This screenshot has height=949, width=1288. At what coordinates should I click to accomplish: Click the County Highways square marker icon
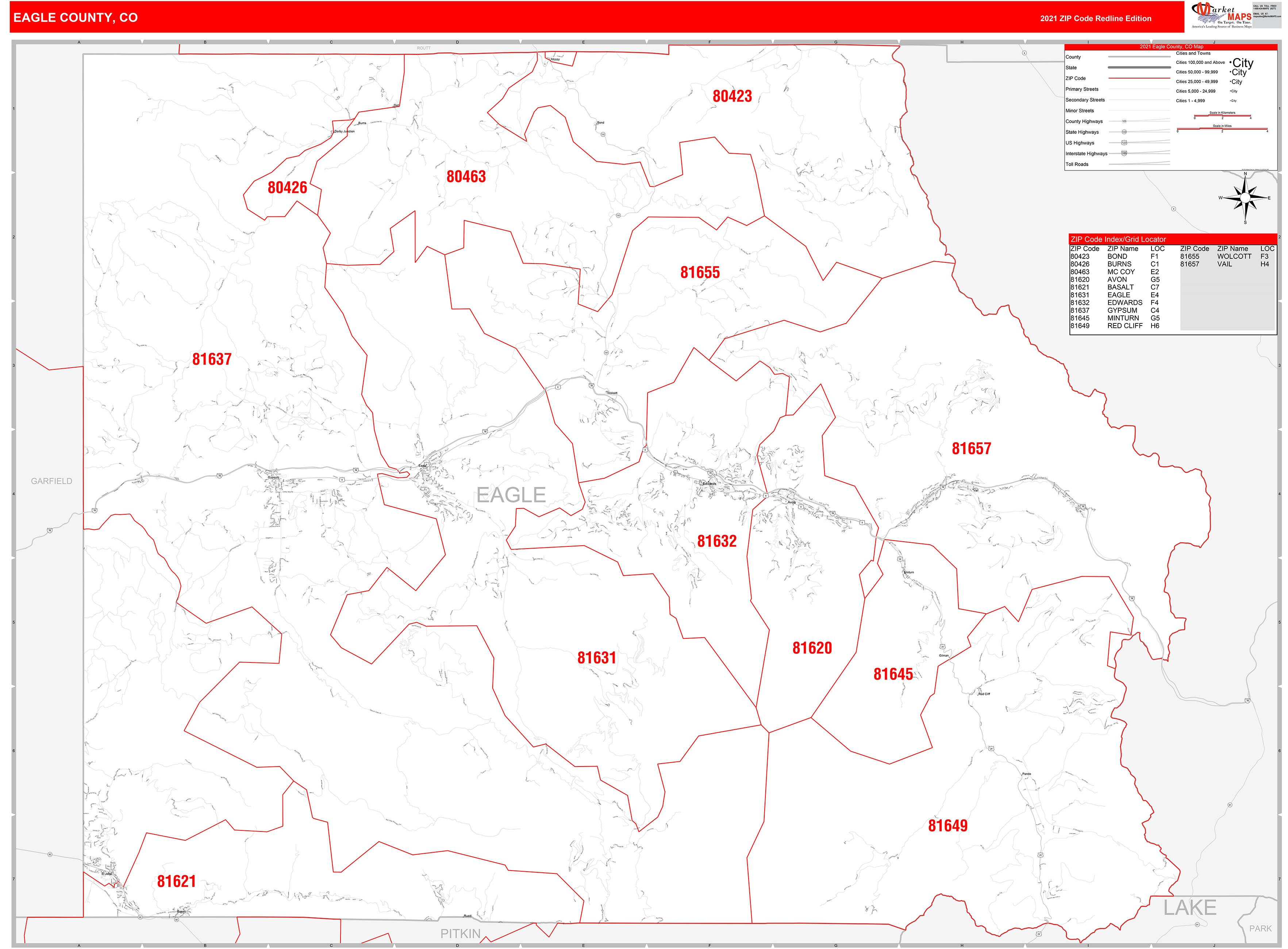pos(1124,121)
